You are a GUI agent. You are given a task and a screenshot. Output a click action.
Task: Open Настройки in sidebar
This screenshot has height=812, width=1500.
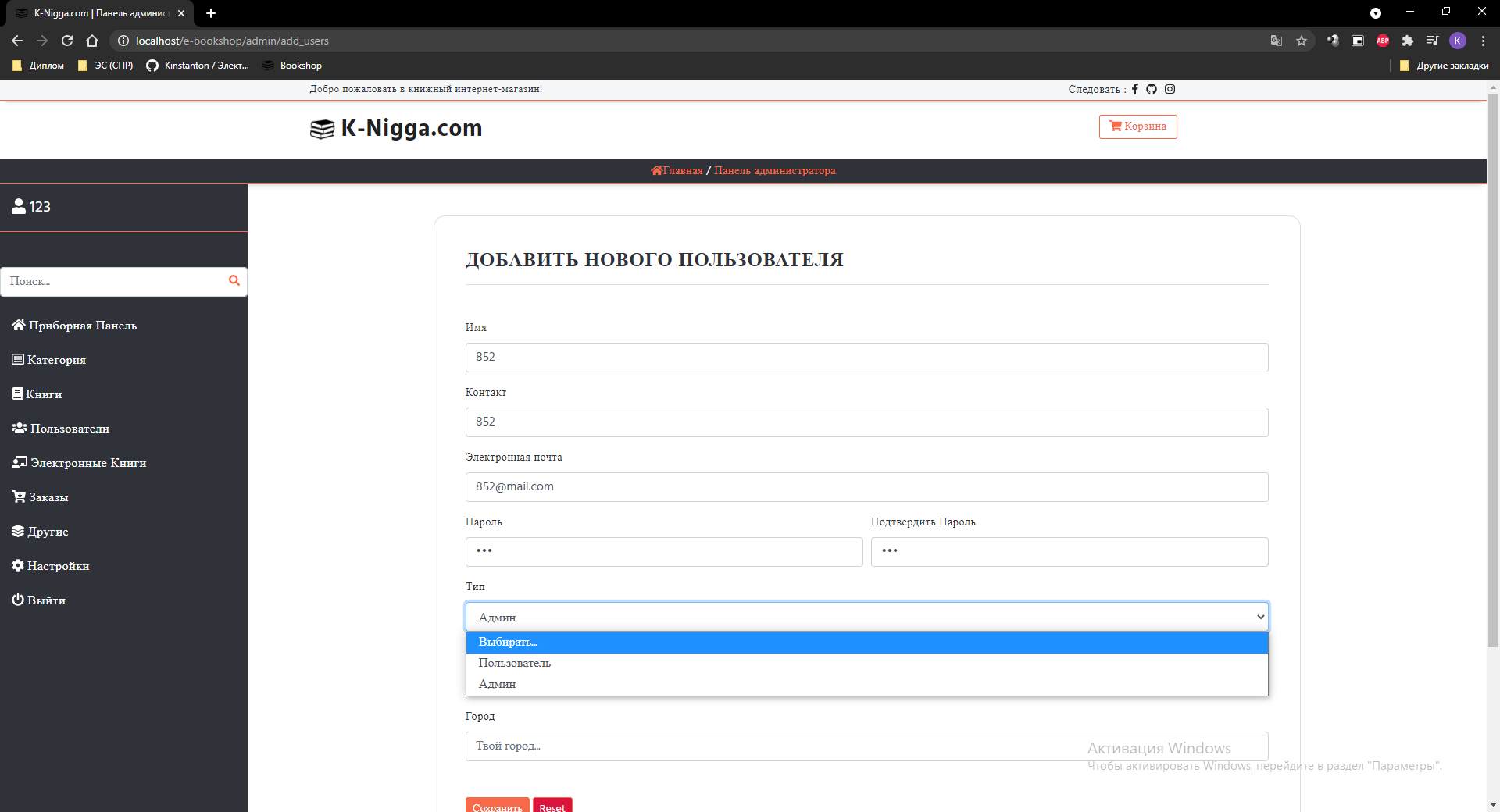coord(50,566)
